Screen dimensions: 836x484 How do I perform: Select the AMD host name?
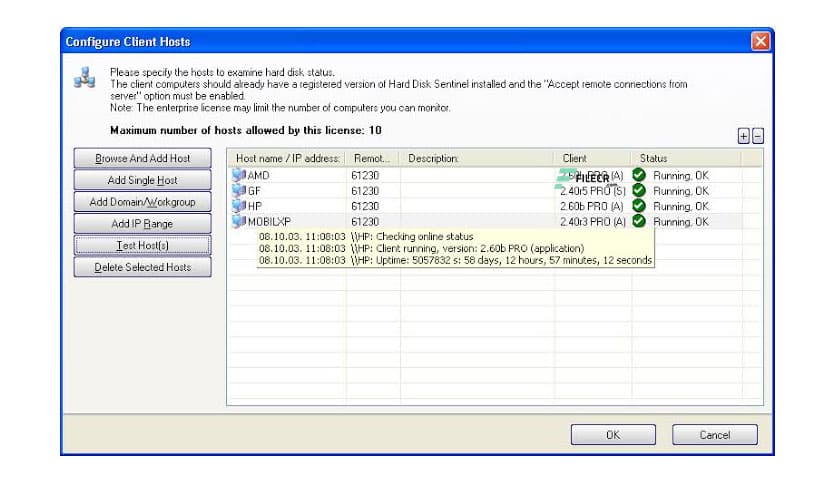click(259, 175)
